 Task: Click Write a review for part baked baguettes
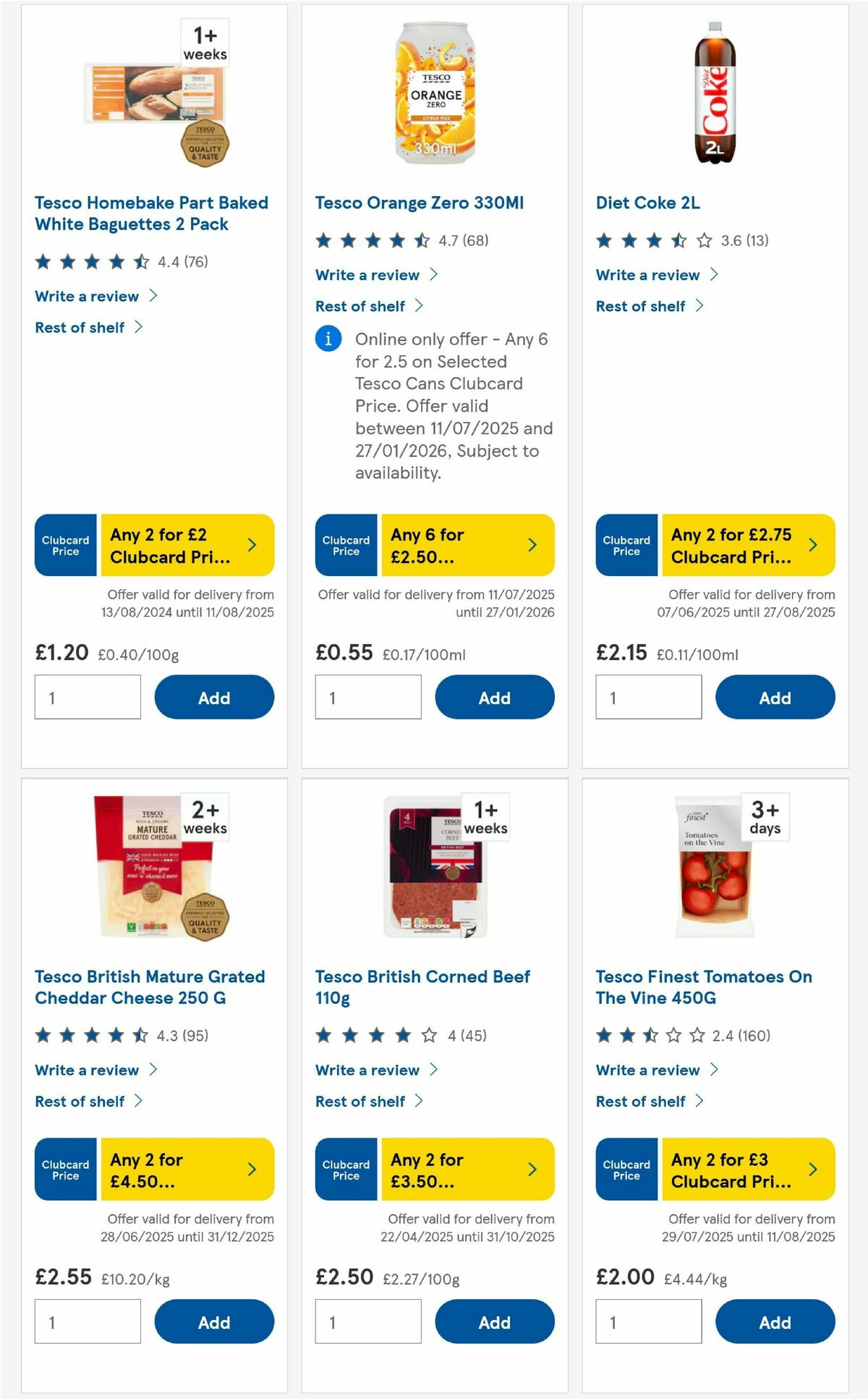tap(85, 296)
